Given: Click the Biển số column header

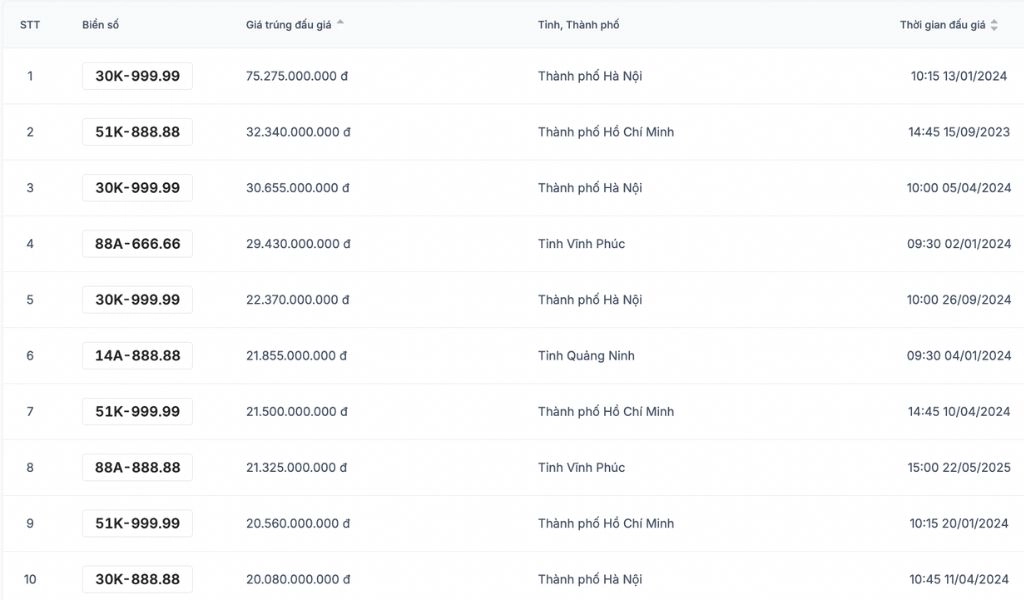Looking at the screenshot, I should click(x=101, y=25).
